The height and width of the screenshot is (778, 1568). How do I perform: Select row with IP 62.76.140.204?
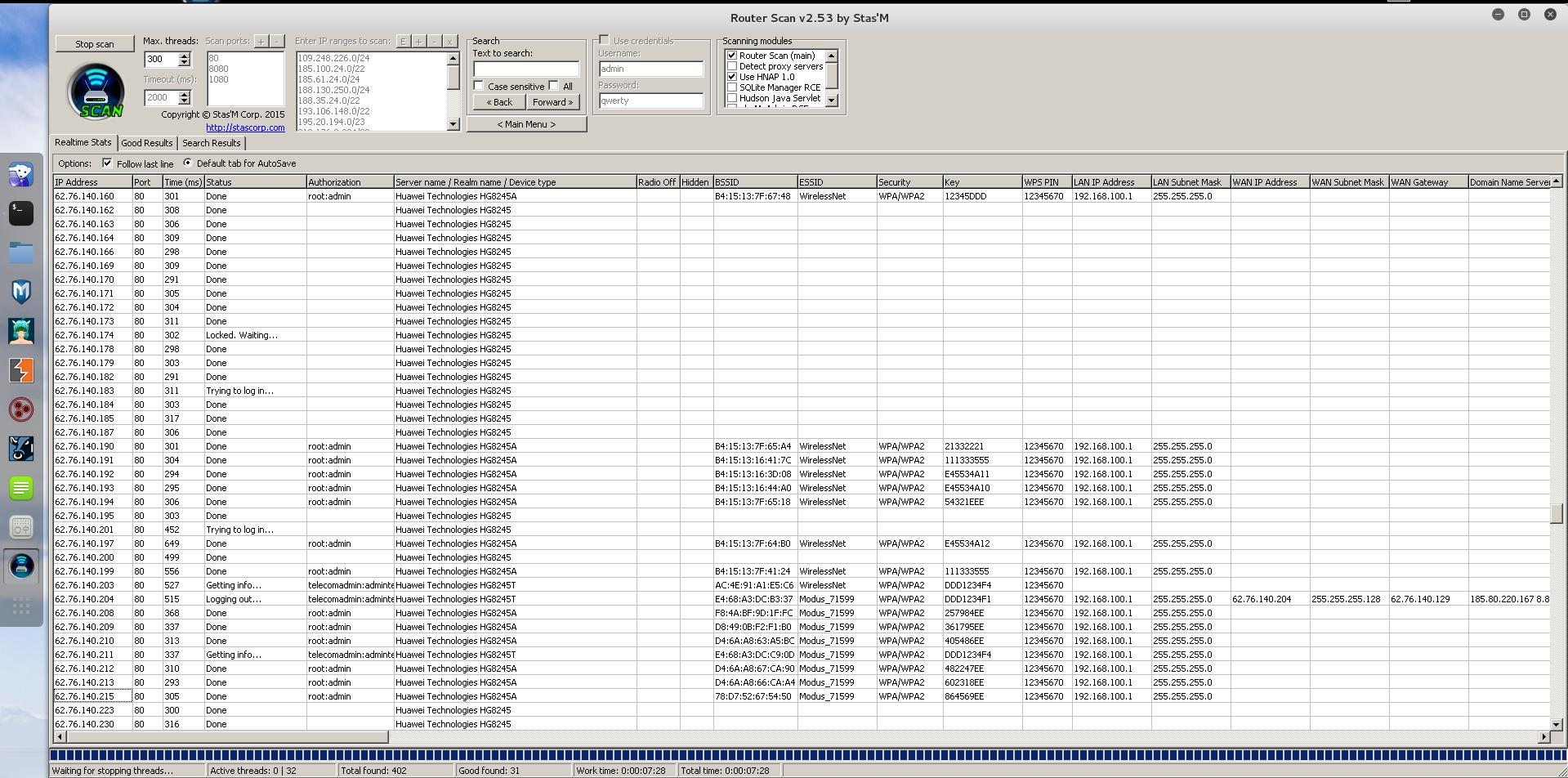[802, 599]
